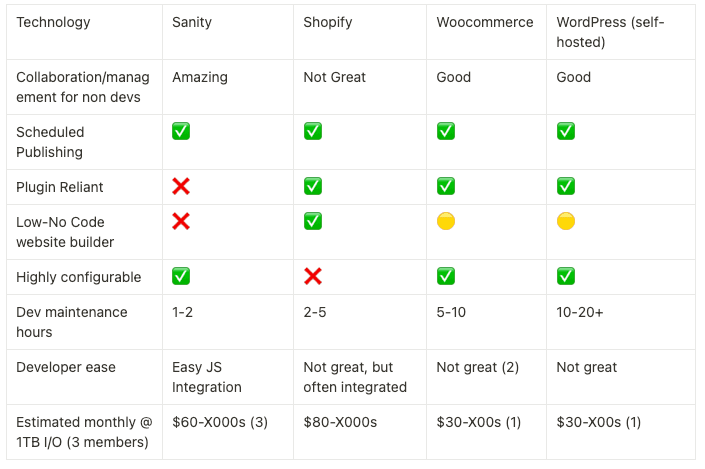Click the red X for Sanity Plugin Reliant
The width and height of the screenshot is (705, 469).
pyautogui.click(x=181, y=186)
